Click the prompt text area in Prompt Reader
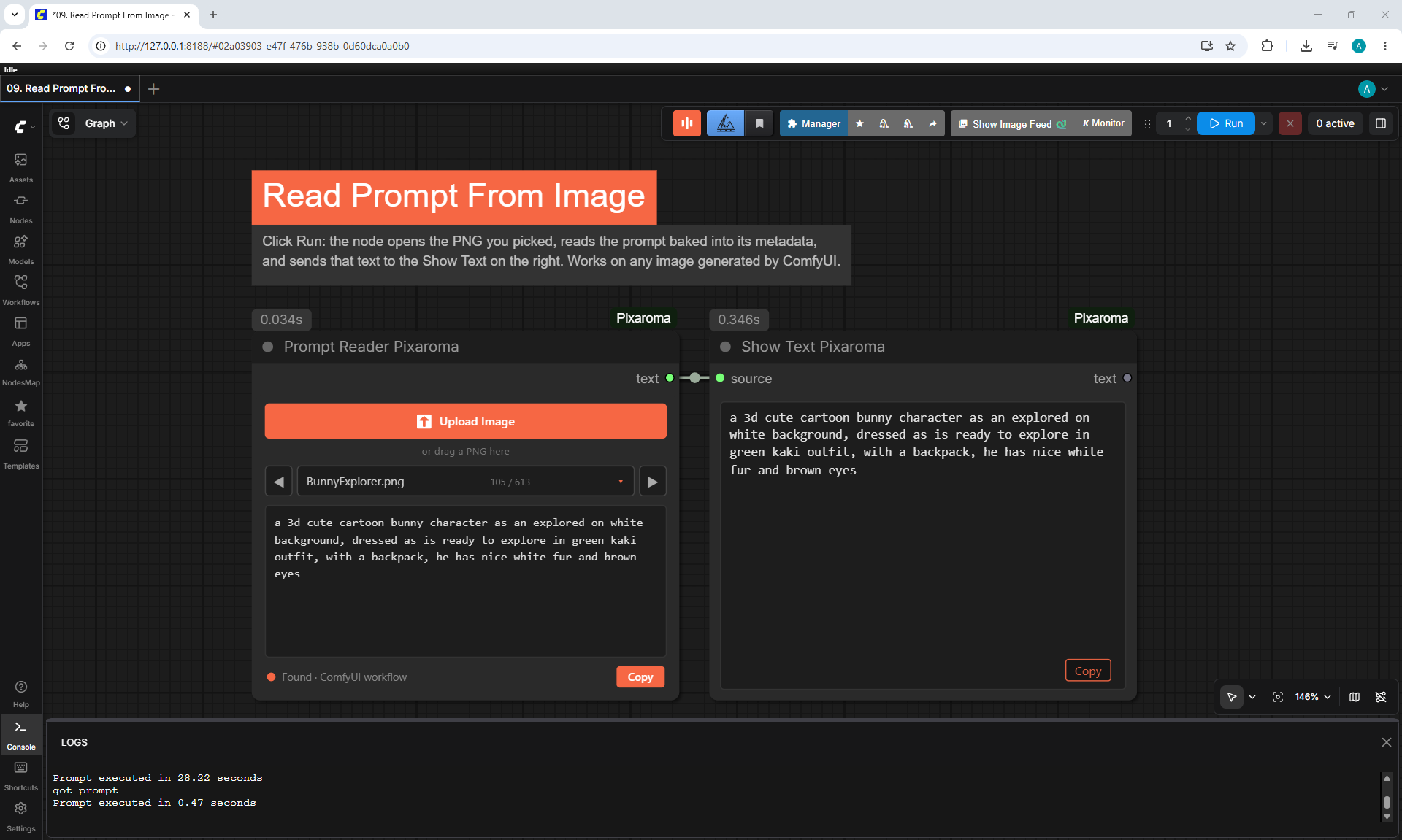Viewport: 1402px width, 840px height. 465,581
